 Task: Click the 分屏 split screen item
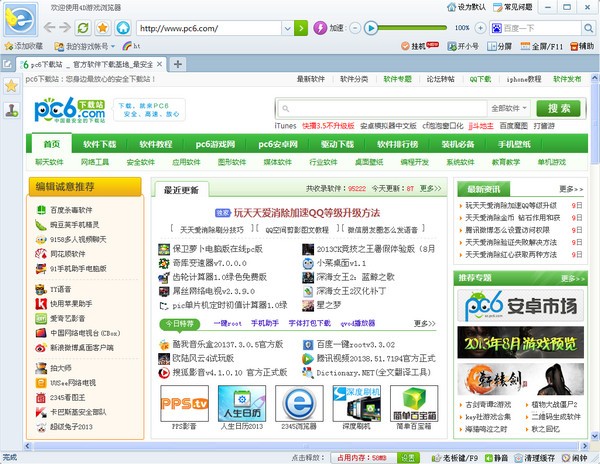coord(499,46)
